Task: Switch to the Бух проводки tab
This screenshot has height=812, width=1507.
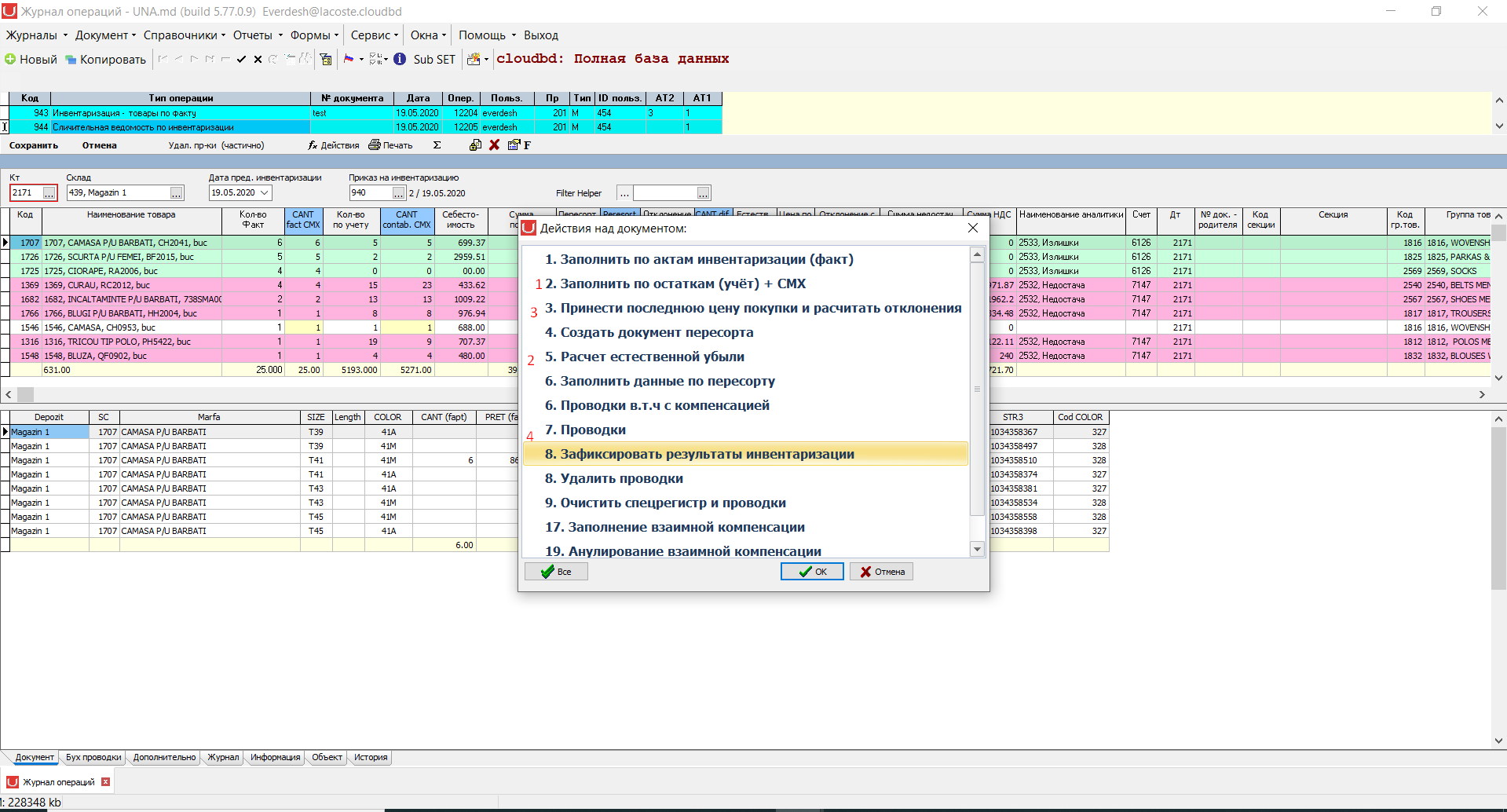Action: point(93,758)
